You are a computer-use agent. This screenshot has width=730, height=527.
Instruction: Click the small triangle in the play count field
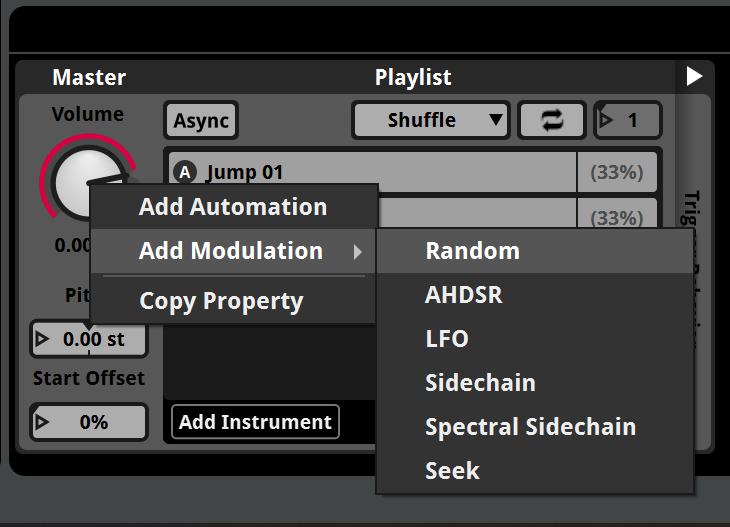point(606,121)
